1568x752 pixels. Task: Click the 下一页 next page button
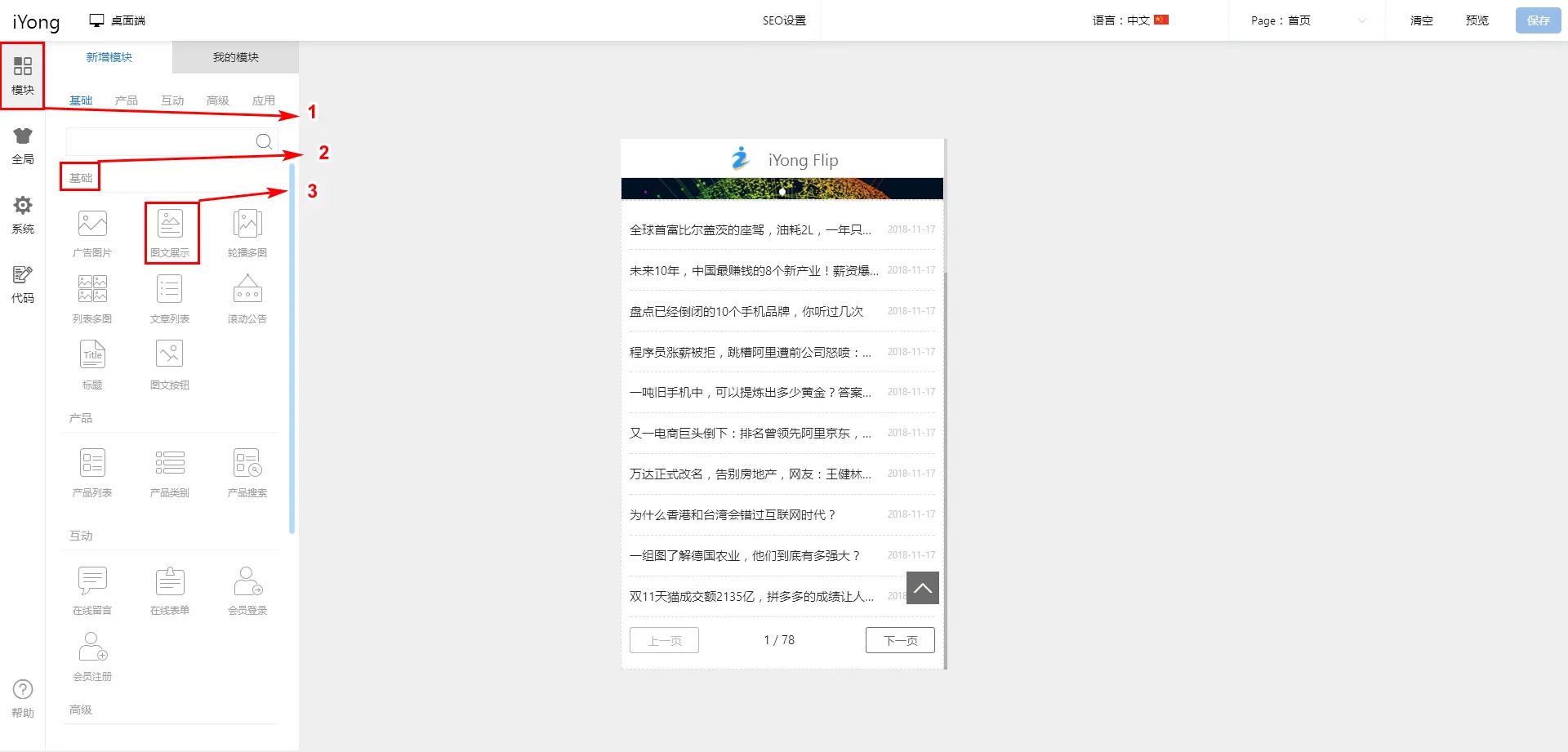point(900,640)
